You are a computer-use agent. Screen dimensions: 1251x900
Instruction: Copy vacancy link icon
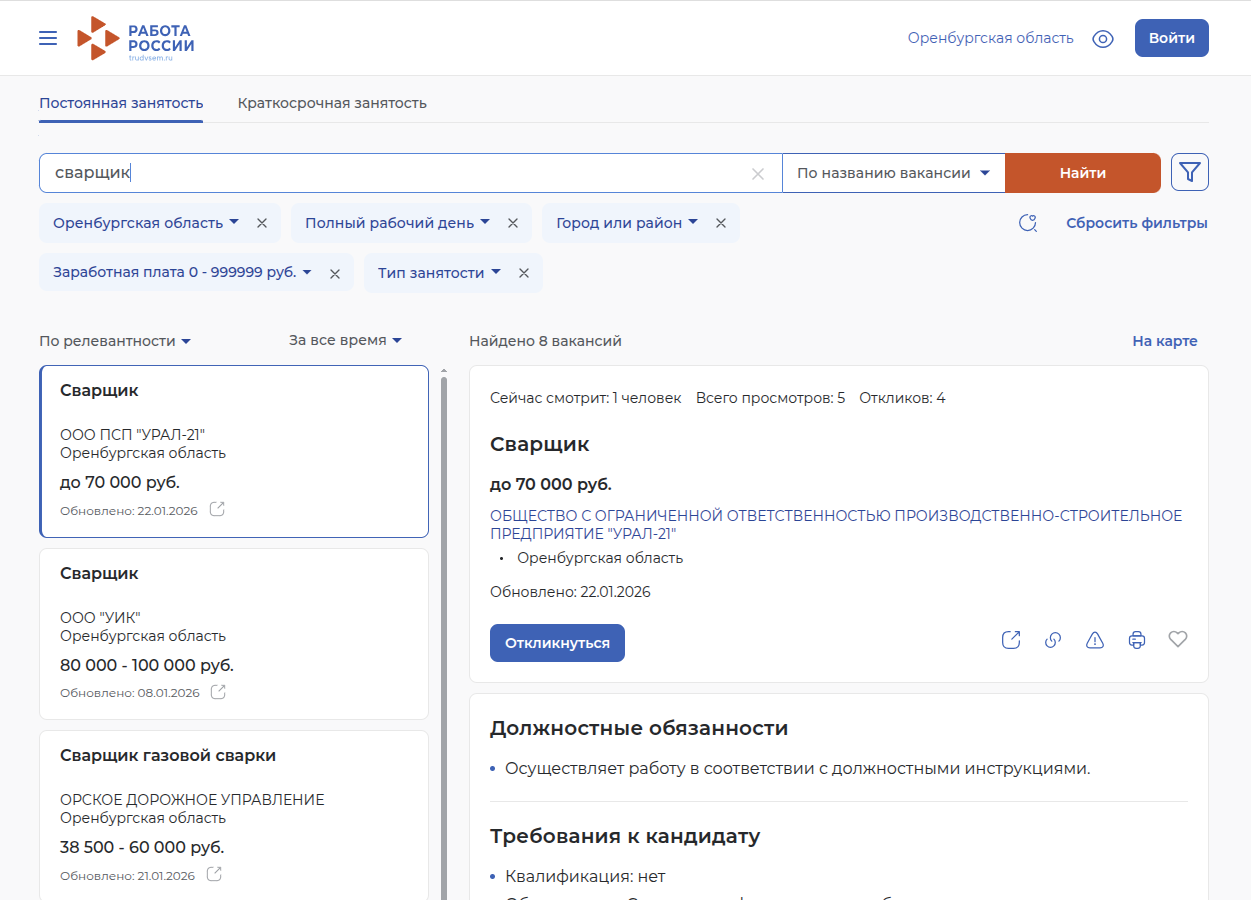(1053, 640)
